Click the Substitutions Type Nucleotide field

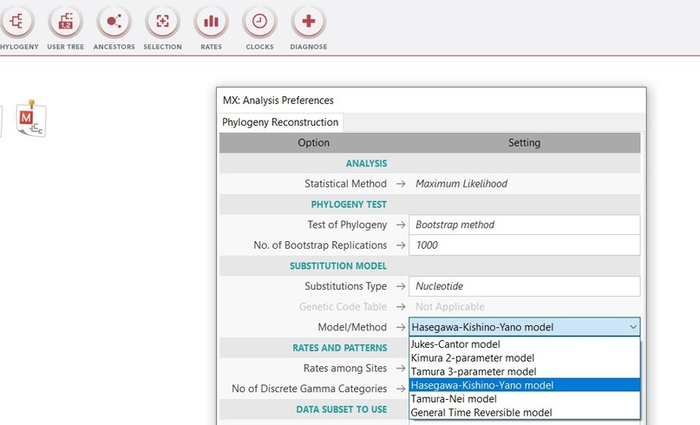(x=524, y=286)
